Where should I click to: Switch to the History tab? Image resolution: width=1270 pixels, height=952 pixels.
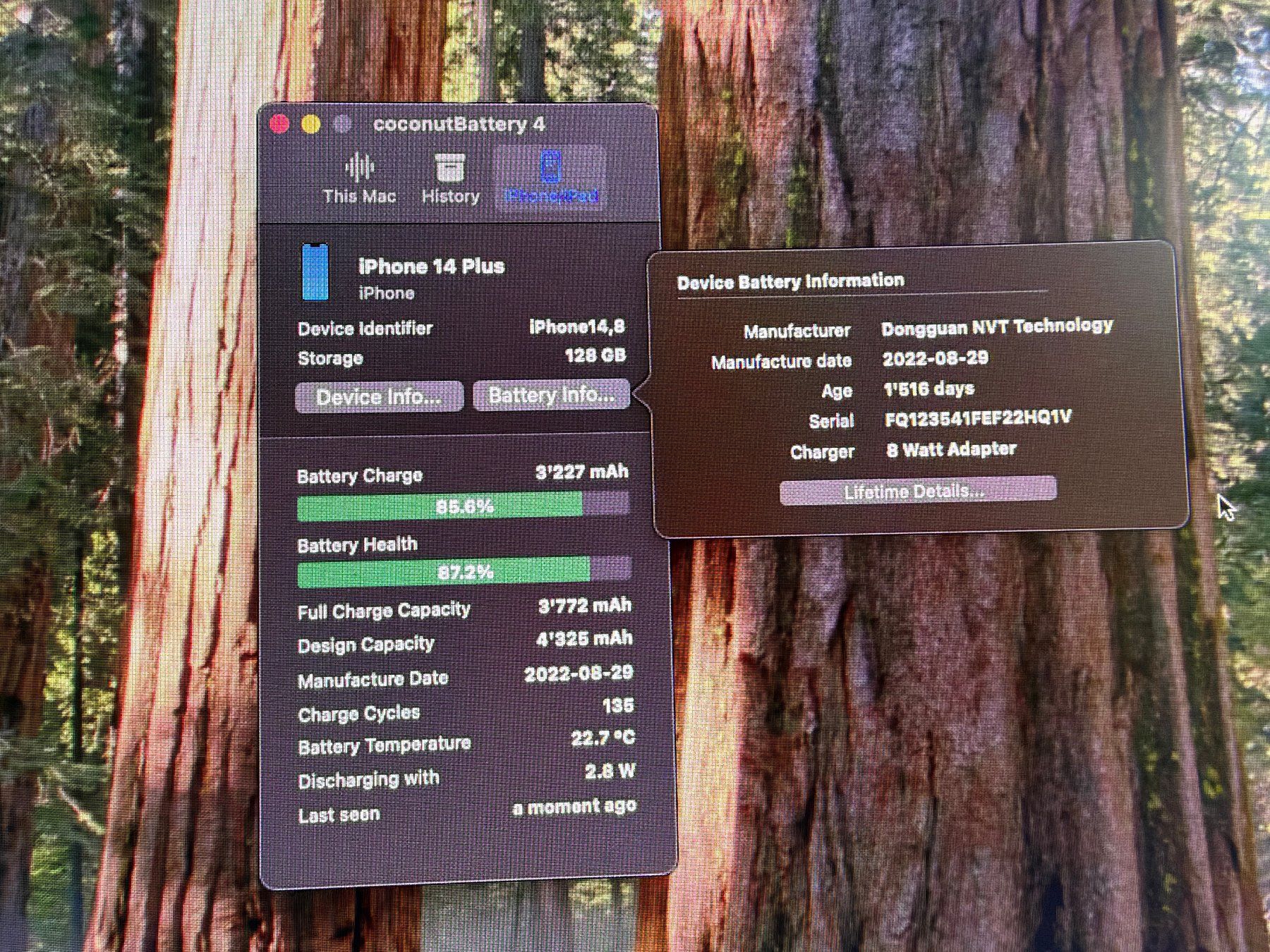tap(450, 180)
